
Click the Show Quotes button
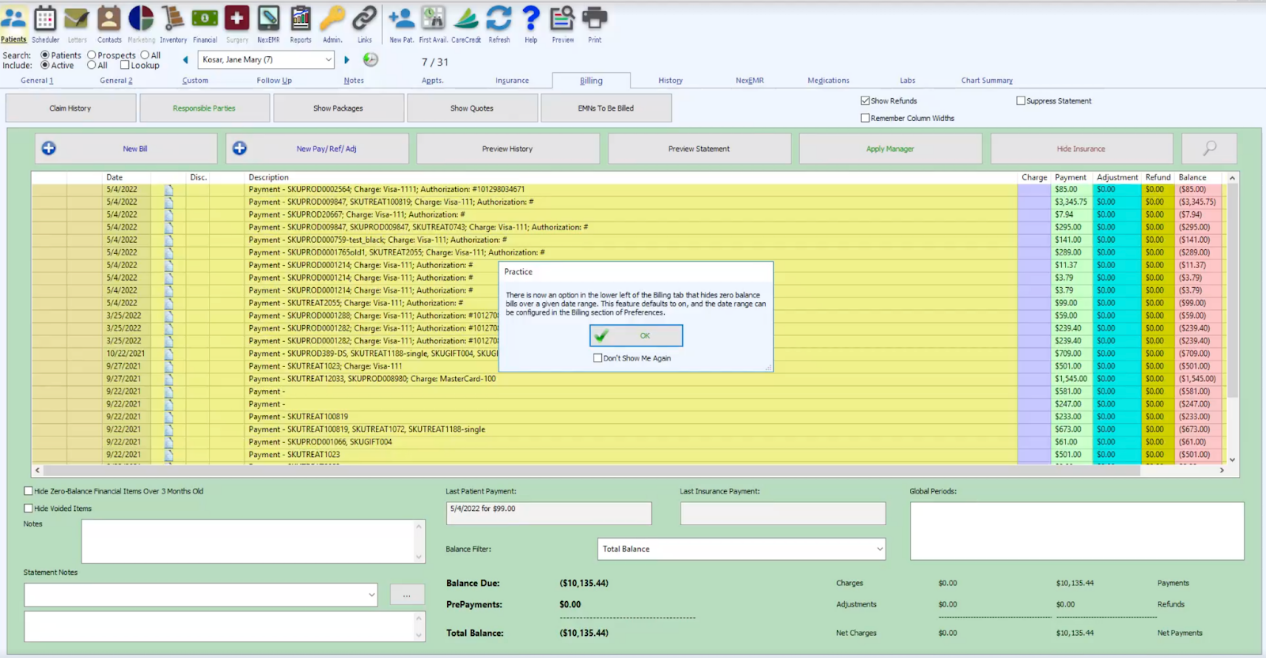[x=471, y=107]
